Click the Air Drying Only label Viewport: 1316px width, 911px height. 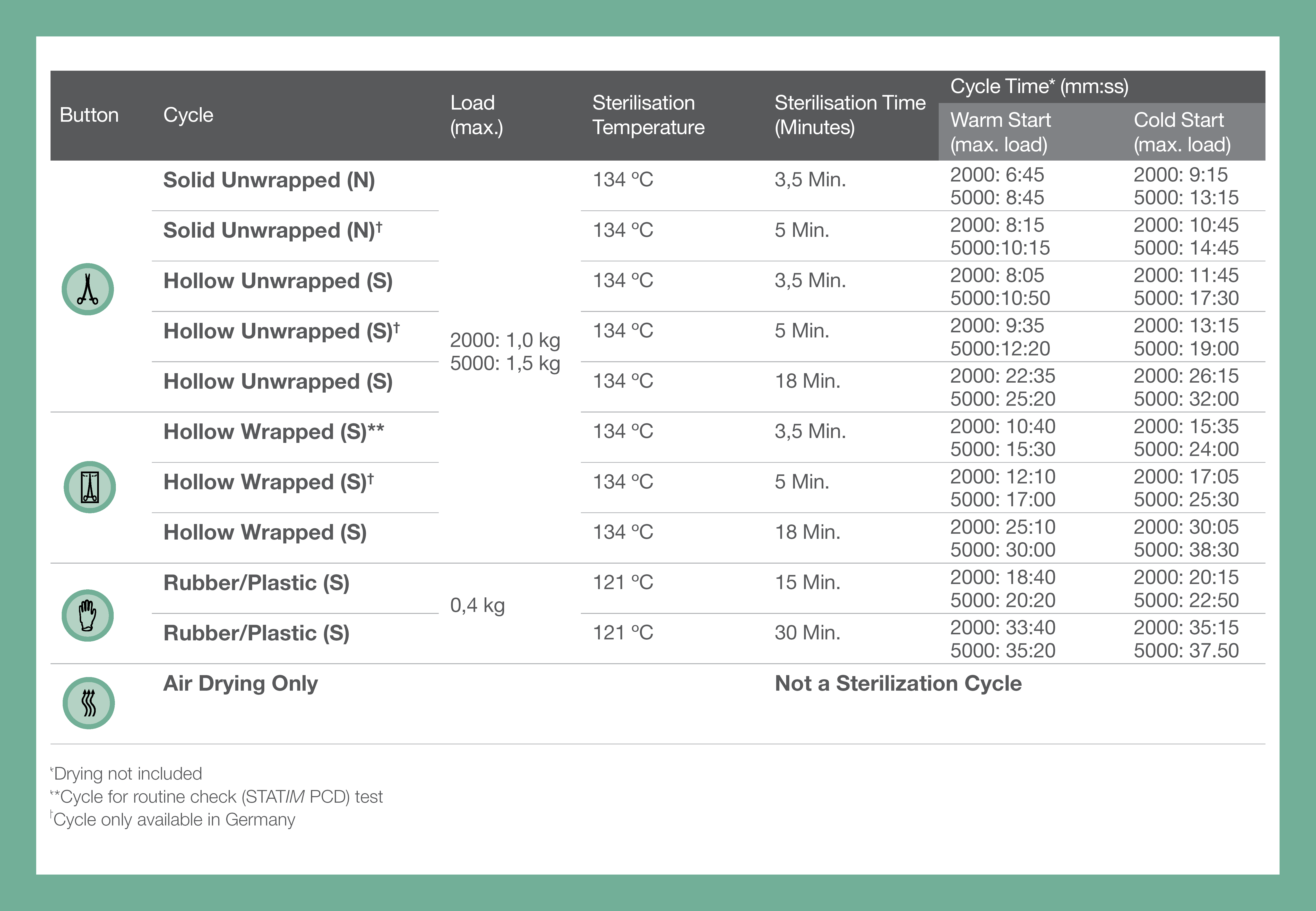click(x=240, y=683)
